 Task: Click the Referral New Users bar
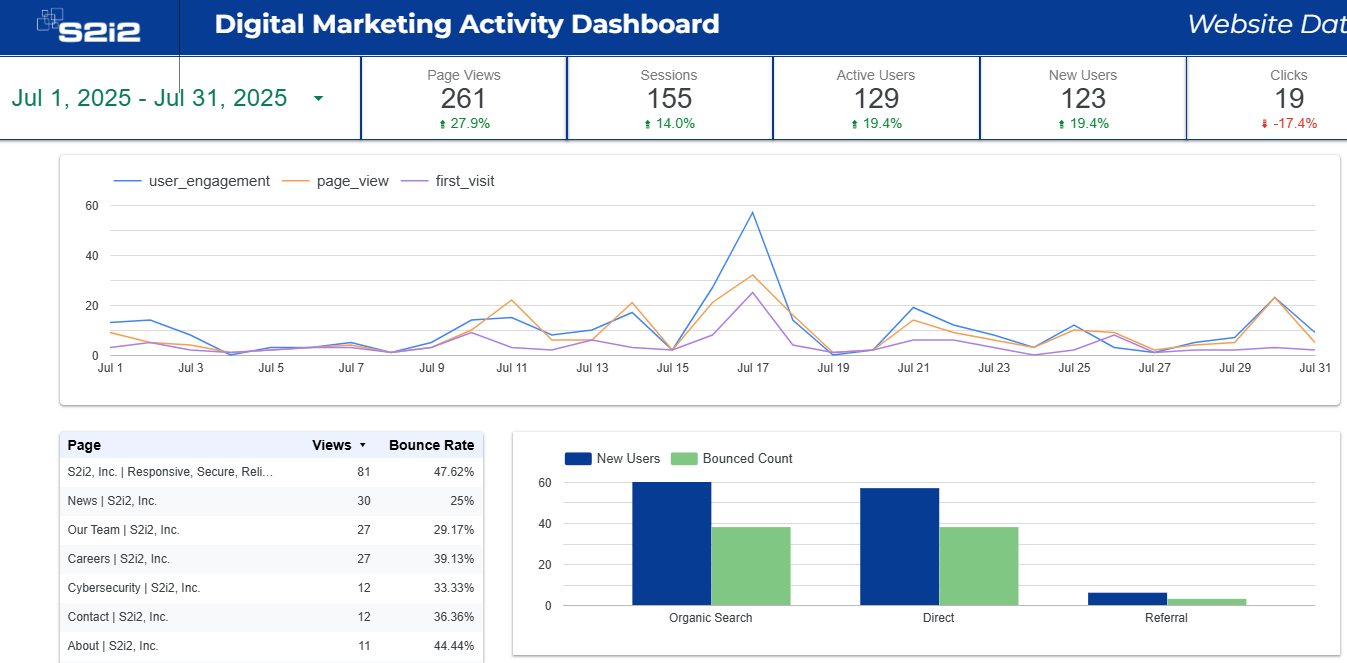[x=1127, y=599]
